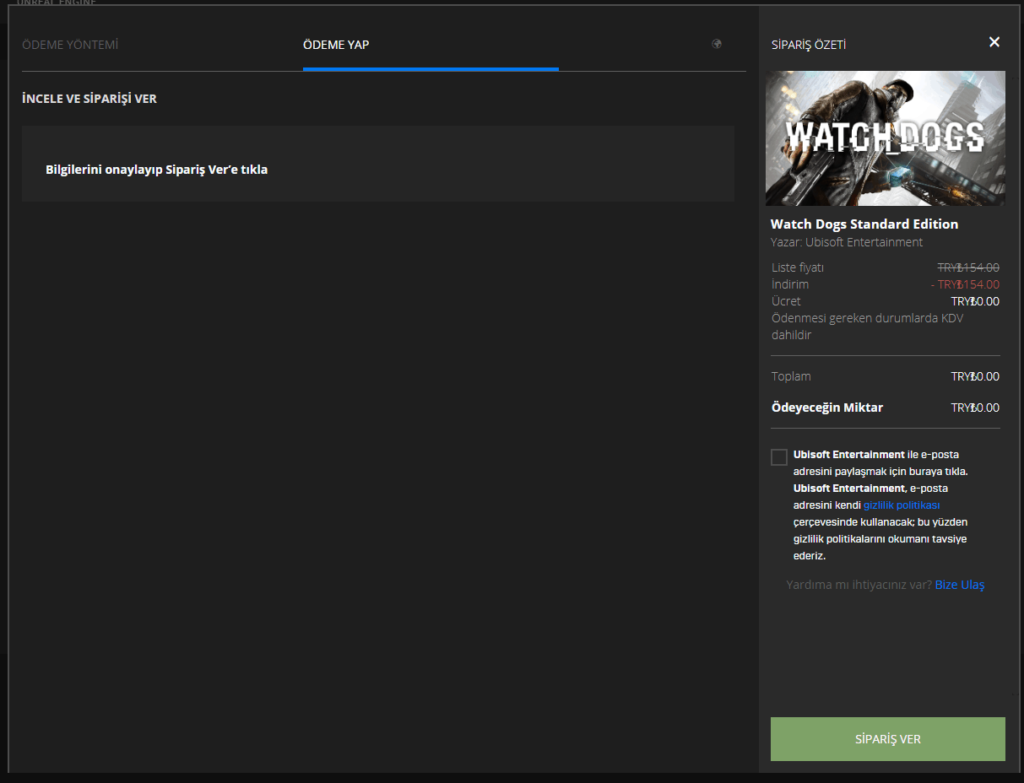Click the Watch Dogs cover thumbnail
This screenshot has height=783, width=1024.
click(x=885, y=138)
